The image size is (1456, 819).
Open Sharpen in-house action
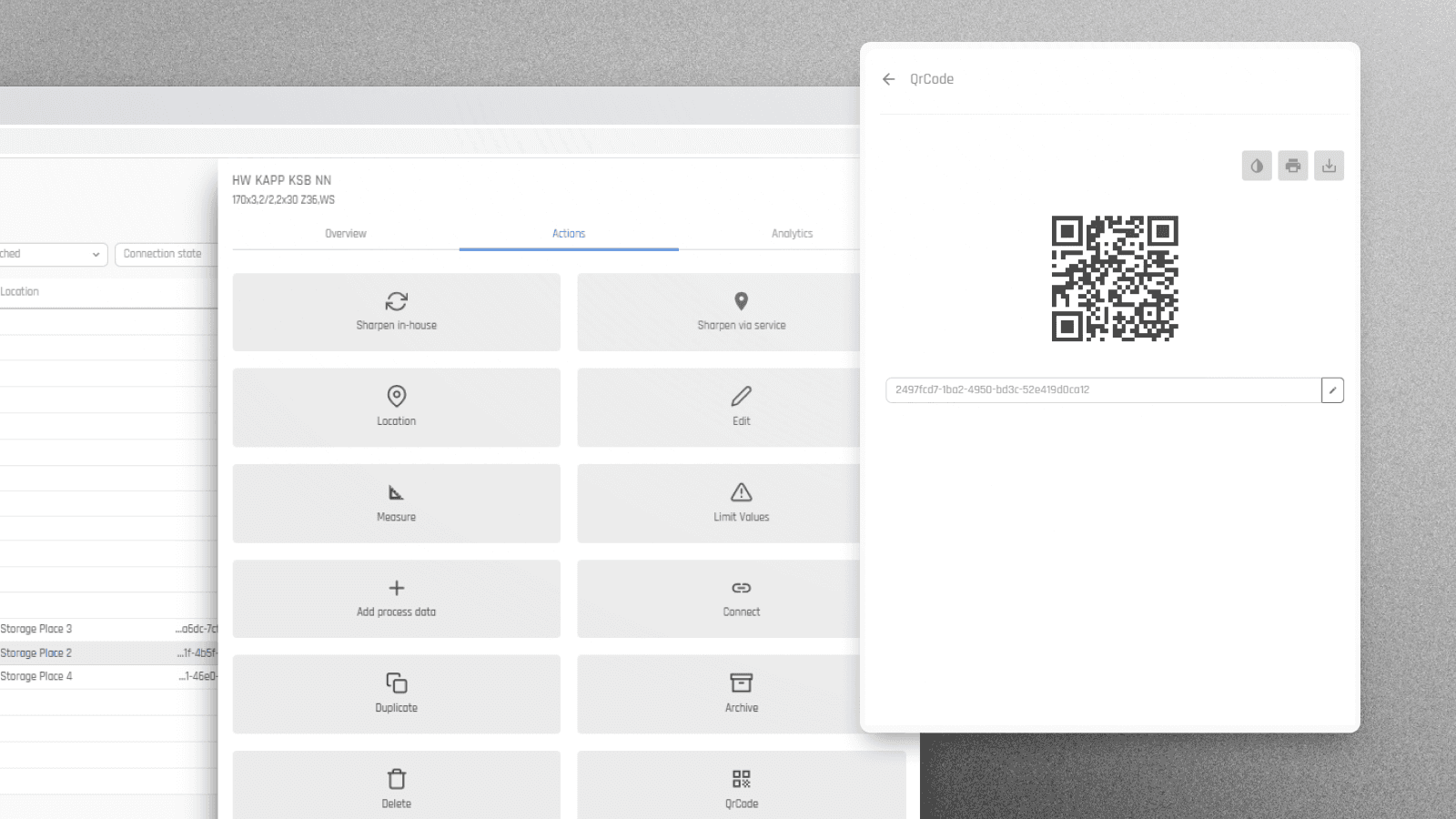coord(397,312)
